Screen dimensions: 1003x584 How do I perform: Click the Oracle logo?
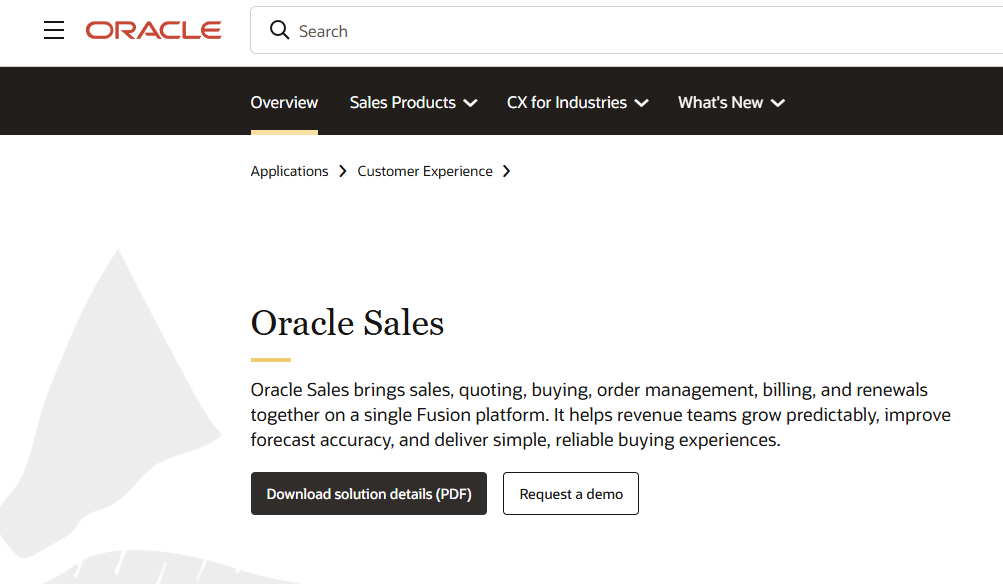point(154,30)
